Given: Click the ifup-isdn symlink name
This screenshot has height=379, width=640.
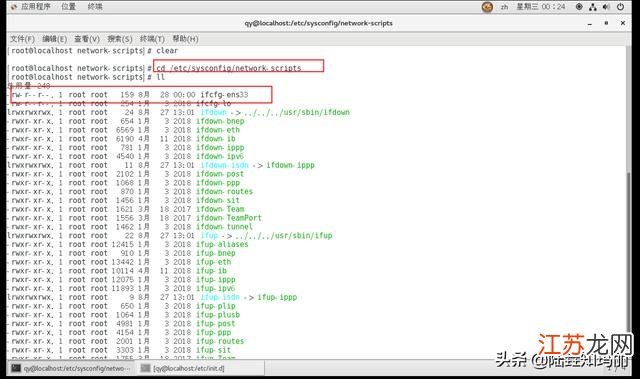Looking at the screenshot, I should pos(220,297).
